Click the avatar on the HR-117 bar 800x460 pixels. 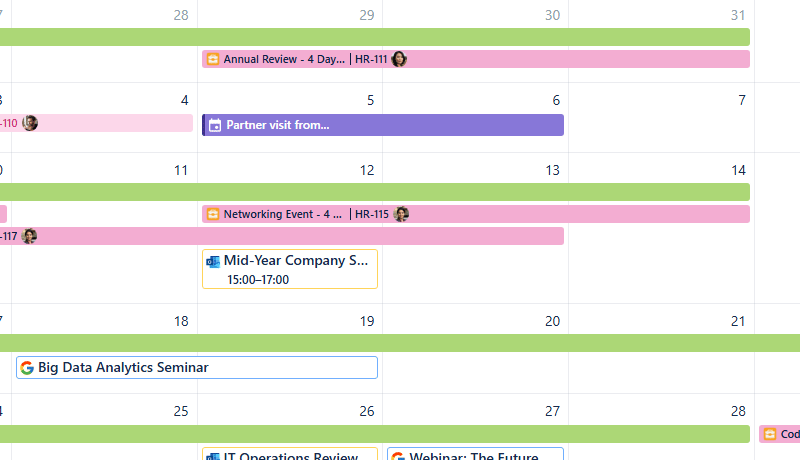pos(30,236)
